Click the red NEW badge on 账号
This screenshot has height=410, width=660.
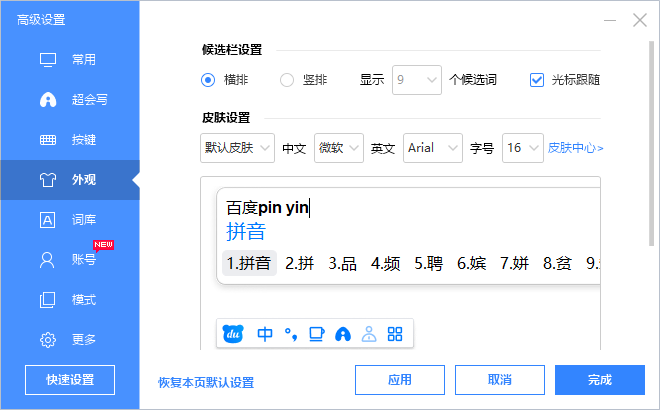(x=103, y=245)
